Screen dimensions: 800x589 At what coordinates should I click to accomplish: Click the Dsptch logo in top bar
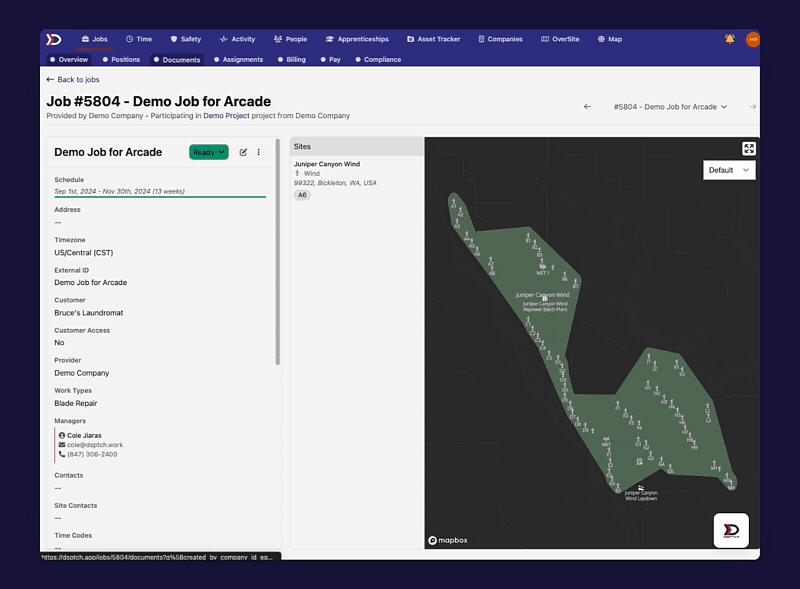click(x=54, y=39)
